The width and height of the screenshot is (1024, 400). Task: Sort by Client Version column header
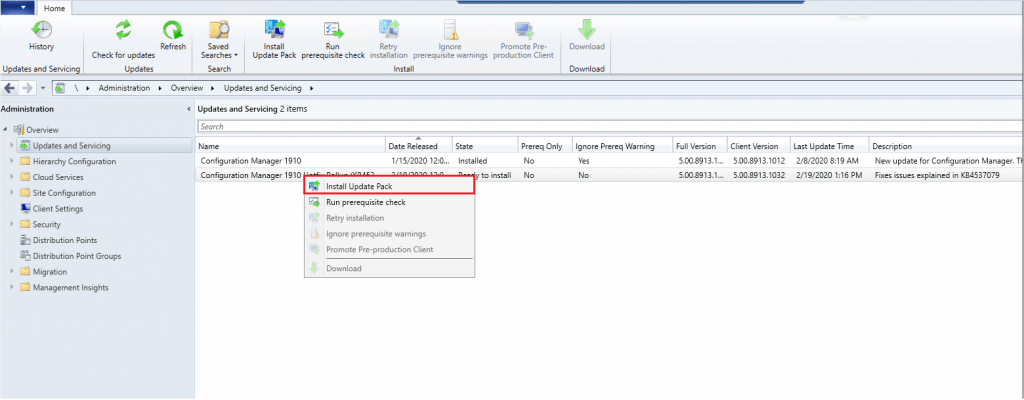(758, 146)
